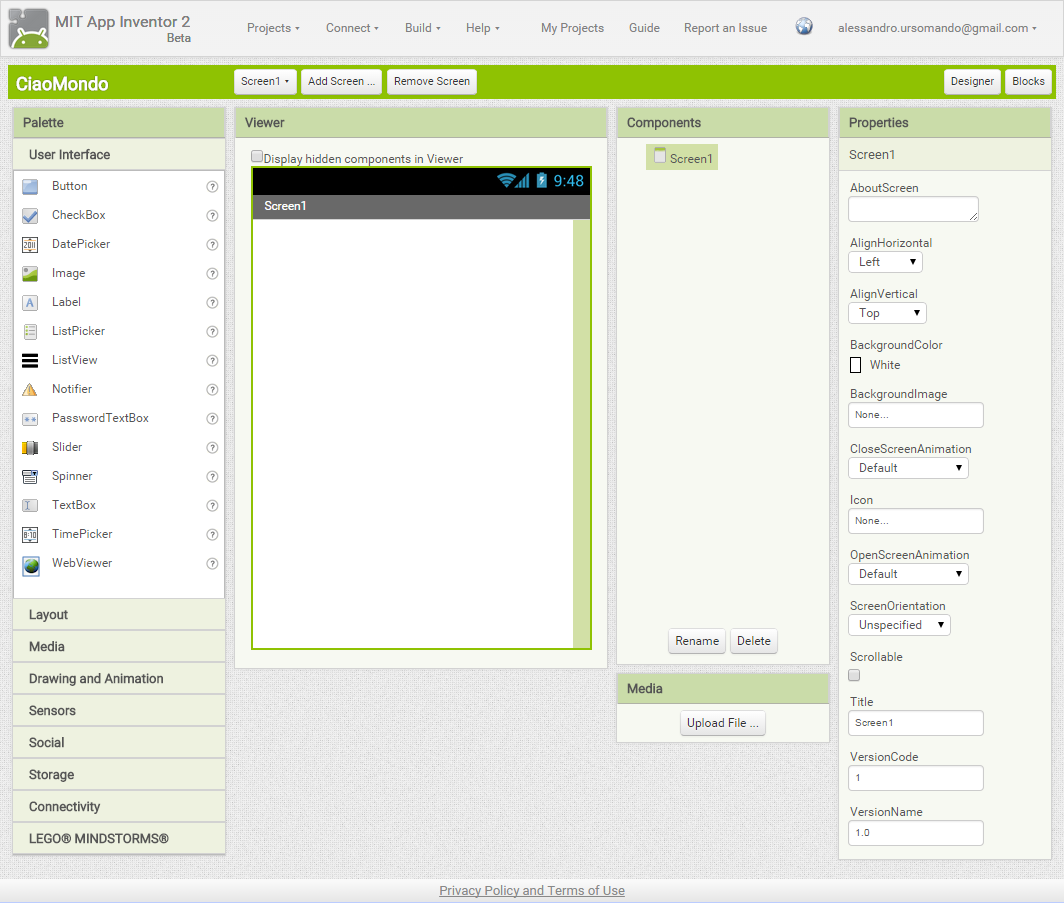Viewport: 1064px width, 903px height.
Task: Toggle Display hidden components in Viewer
Action: [x=256, y=157]
